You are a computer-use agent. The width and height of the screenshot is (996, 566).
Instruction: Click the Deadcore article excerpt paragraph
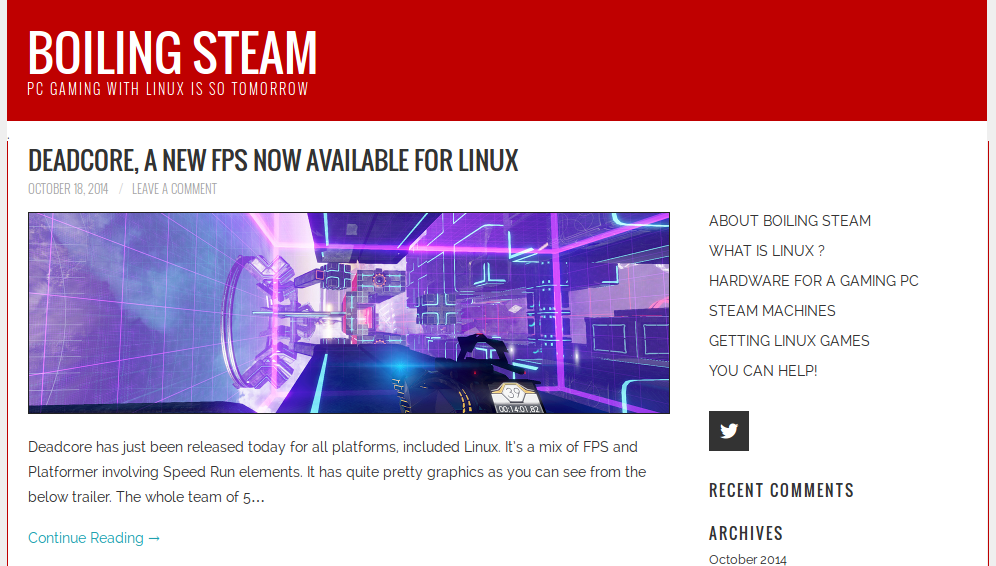pyautogui.click(x=337, y=472)
